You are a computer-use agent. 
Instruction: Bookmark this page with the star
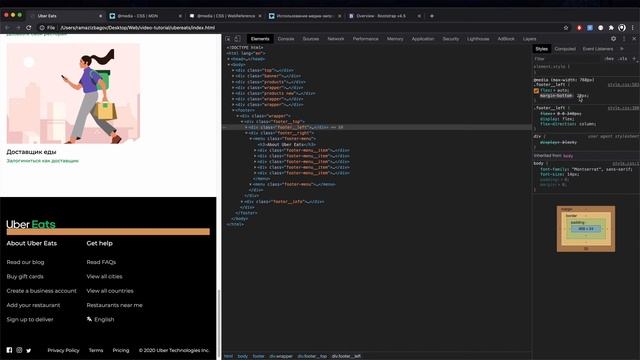(x=566, y=28)
